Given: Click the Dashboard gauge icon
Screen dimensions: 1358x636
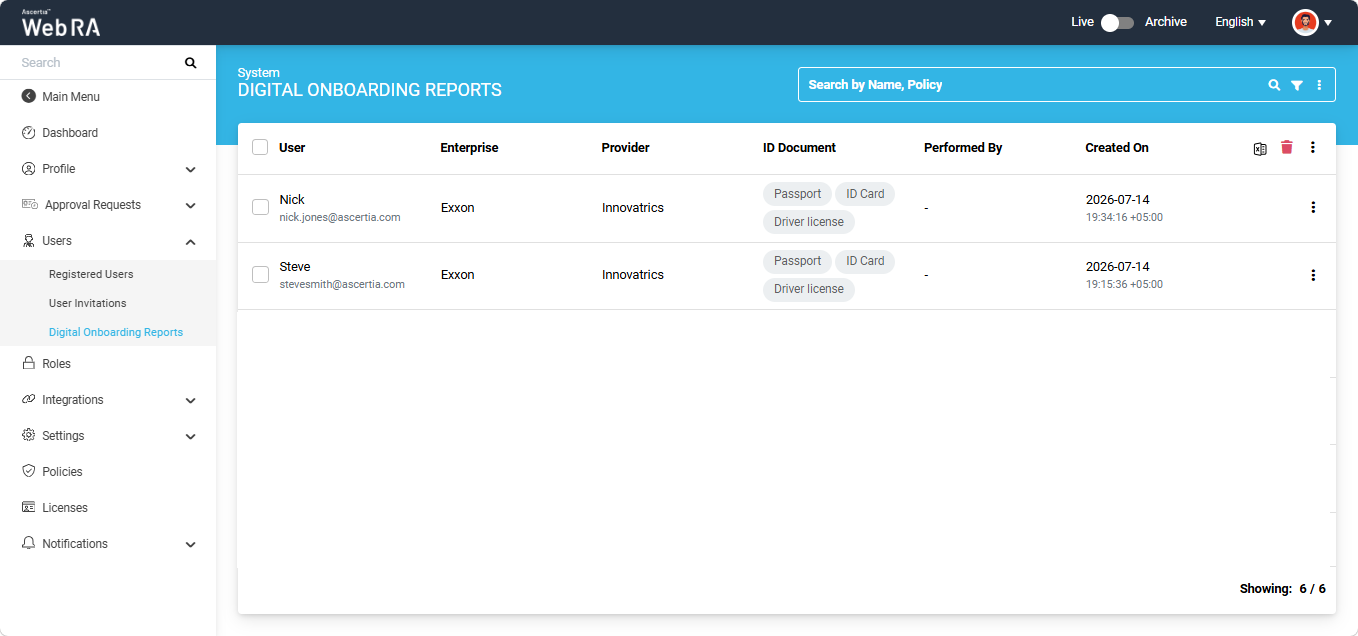Looking at the screenshot, I should click(x=29, y=133).
